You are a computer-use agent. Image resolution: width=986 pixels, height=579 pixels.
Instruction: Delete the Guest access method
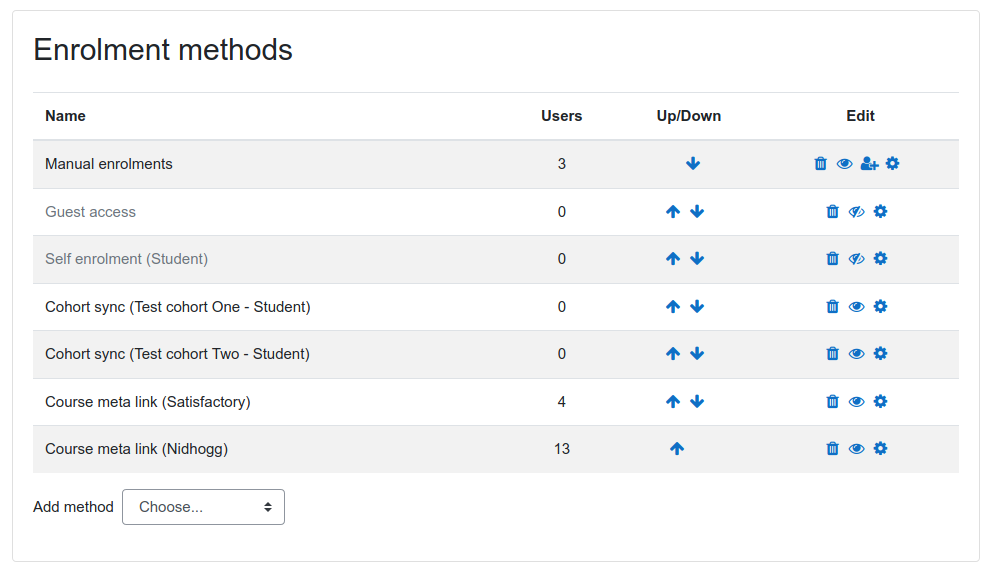833,212
